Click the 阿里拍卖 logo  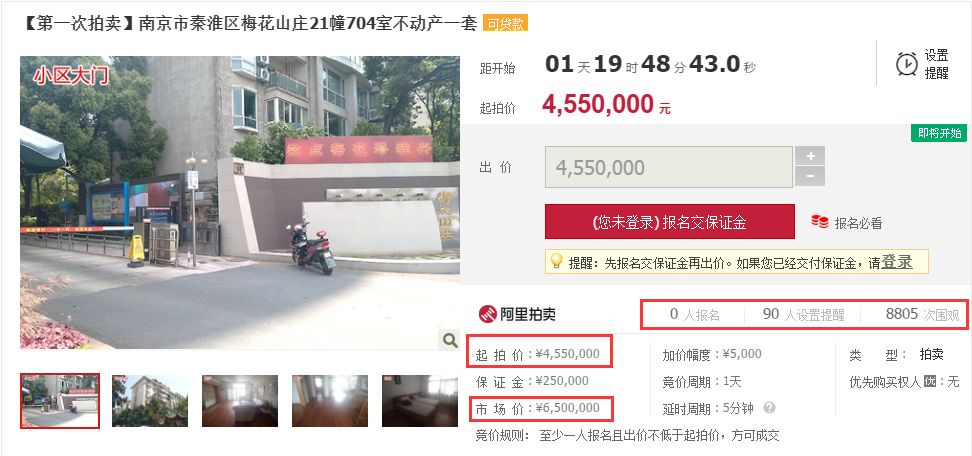click(x=516, y=314)
